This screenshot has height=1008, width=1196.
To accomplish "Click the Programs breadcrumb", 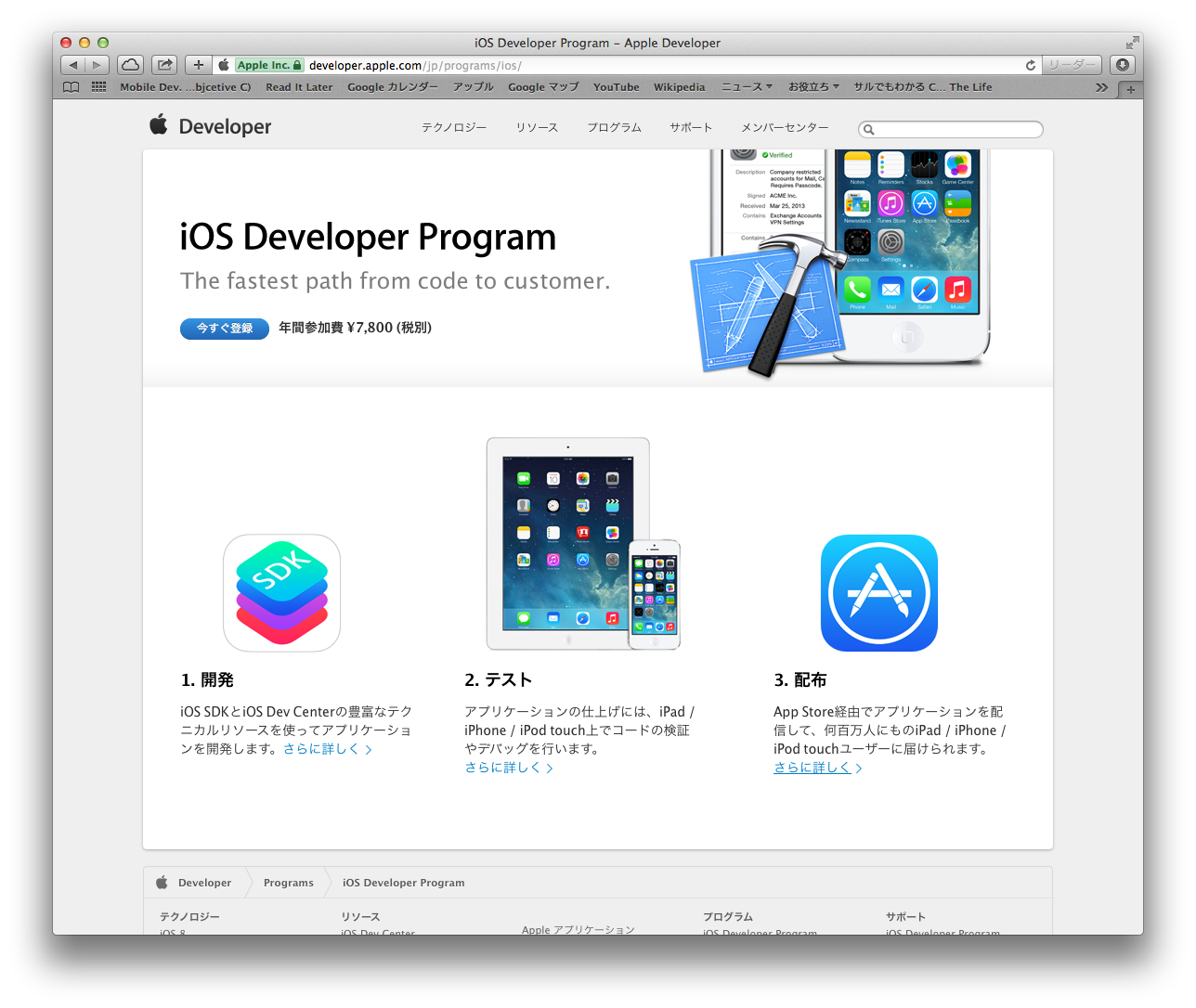I will pyautogui.click(x=289, y=883).
